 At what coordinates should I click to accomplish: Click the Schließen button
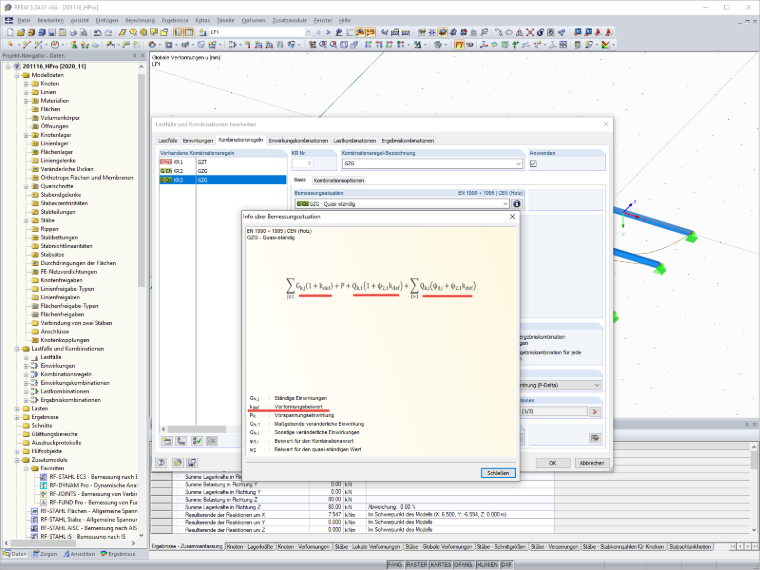point(498,473)
